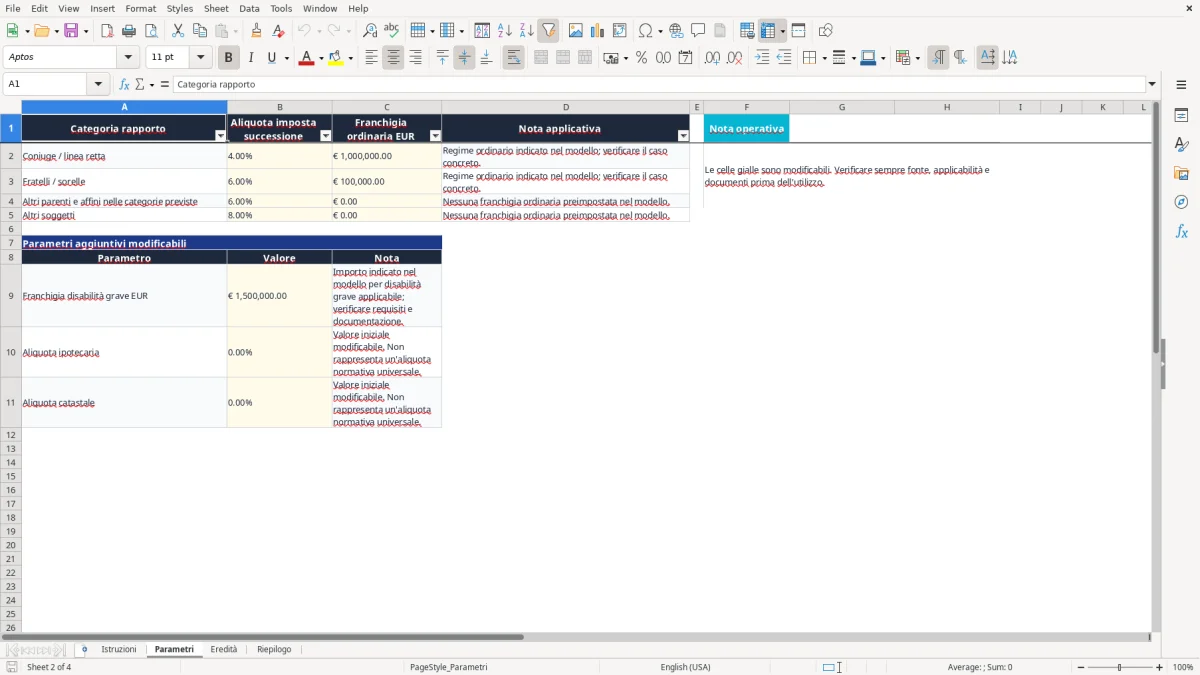Toggle left-to-right text direction
This screenshot has height=675, width=1200.
click(x=938, y=58)
